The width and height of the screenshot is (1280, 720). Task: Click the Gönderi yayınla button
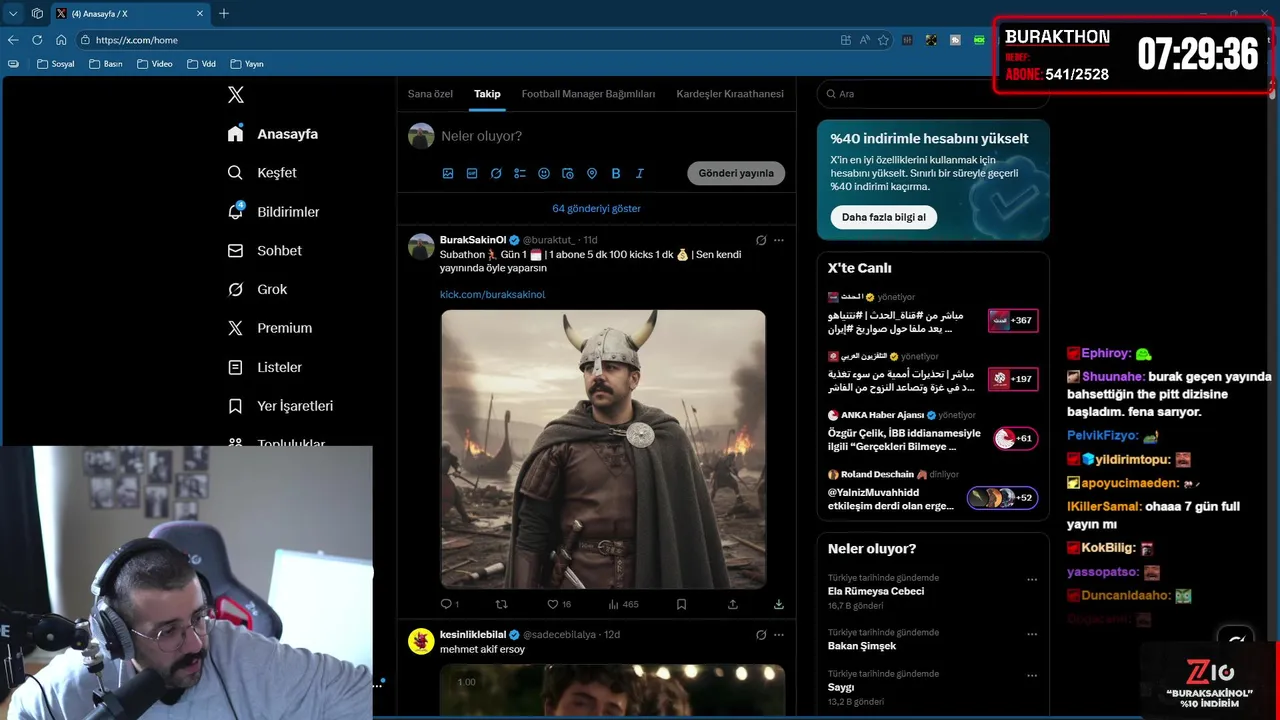click(x=736, y=173)
